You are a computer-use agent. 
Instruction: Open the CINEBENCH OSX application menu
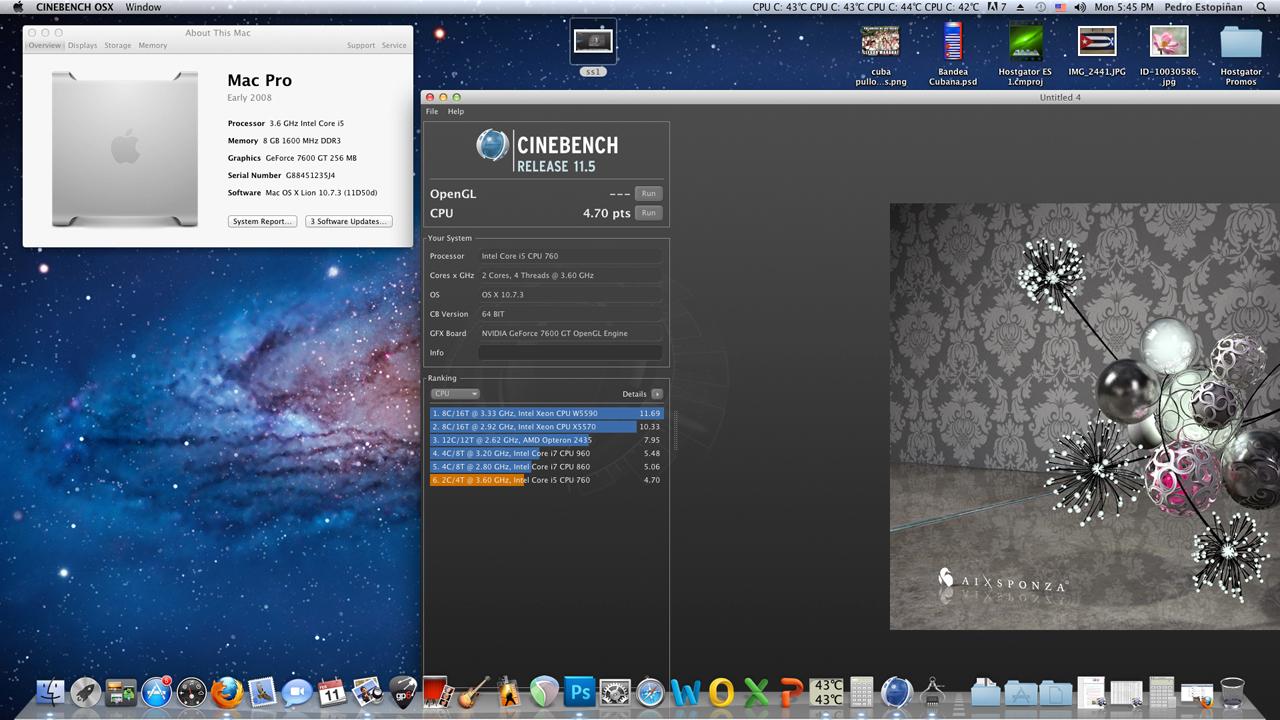click(x=74, y=7)
